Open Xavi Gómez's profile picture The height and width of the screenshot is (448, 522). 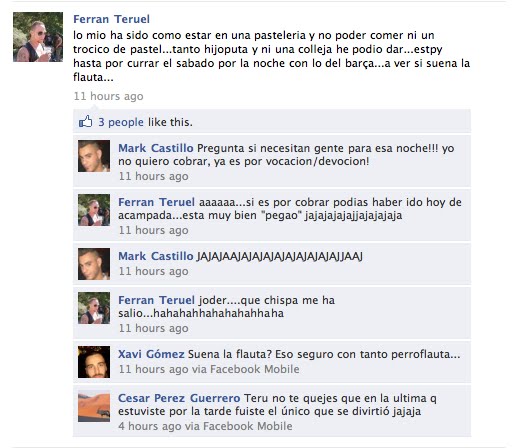tap(94, 362)
